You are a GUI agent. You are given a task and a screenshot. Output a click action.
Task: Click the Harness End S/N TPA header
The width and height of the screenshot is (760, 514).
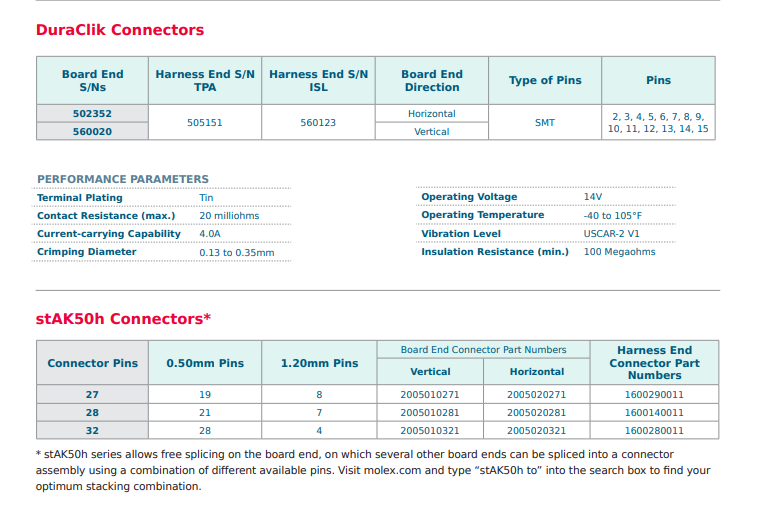[x=205, y=80]
